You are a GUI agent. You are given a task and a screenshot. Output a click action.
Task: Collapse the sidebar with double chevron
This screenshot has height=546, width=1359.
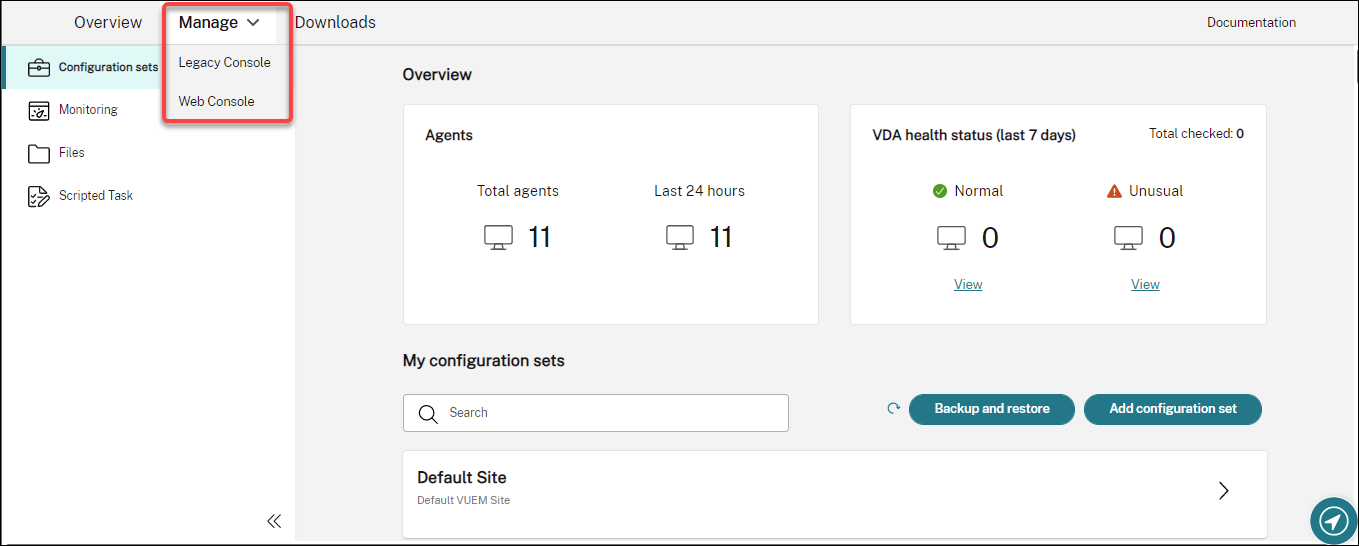pyautogui.click(x=274, y=521)
